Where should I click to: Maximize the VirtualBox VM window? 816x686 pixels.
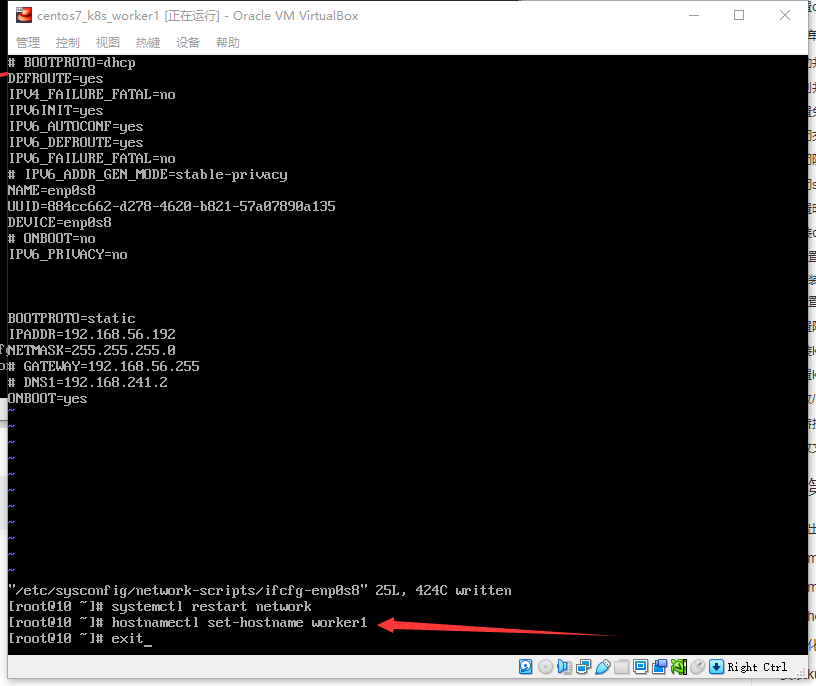(739, 15)
